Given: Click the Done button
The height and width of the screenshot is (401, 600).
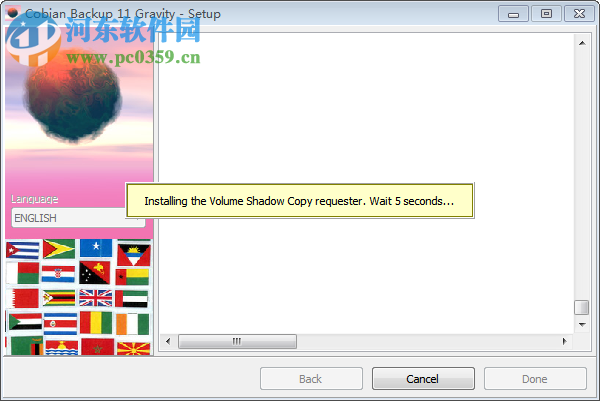Looking at the screenshot, I should (x=535, y=378).
